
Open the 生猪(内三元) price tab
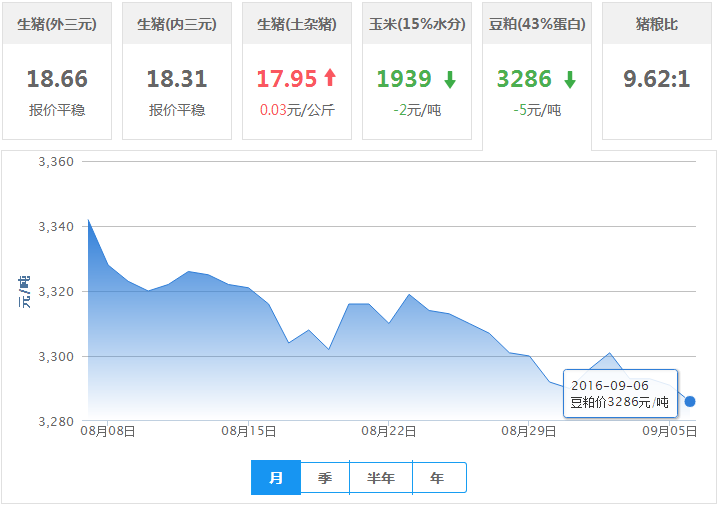point(177,71)
